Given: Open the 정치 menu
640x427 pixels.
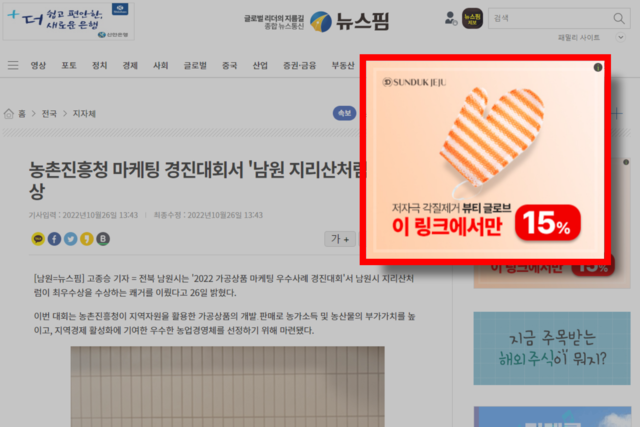Looking at the screenshot, I should 100,65.
